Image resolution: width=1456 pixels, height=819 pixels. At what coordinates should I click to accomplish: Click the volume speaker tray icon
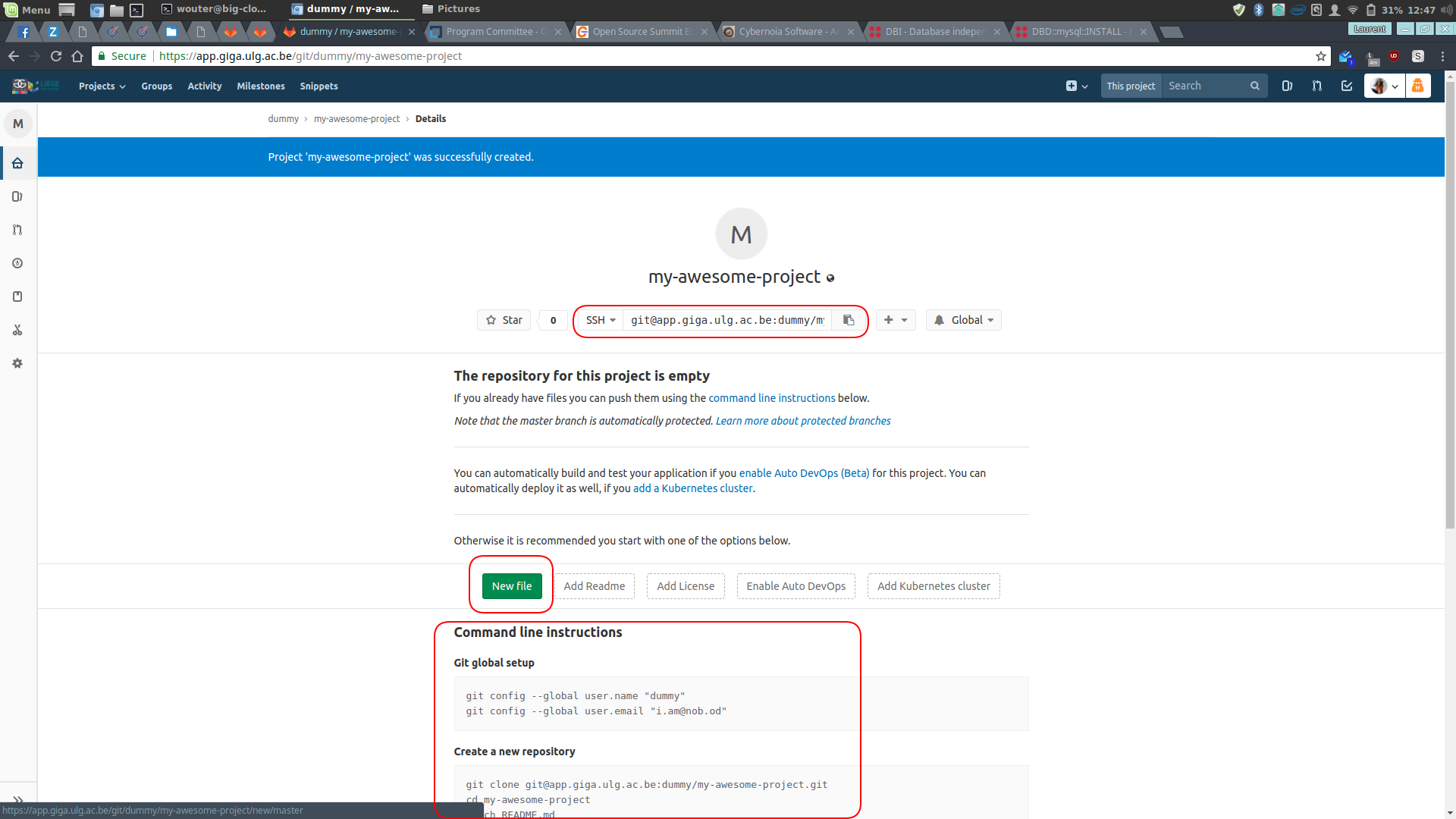coord(1447,10)
